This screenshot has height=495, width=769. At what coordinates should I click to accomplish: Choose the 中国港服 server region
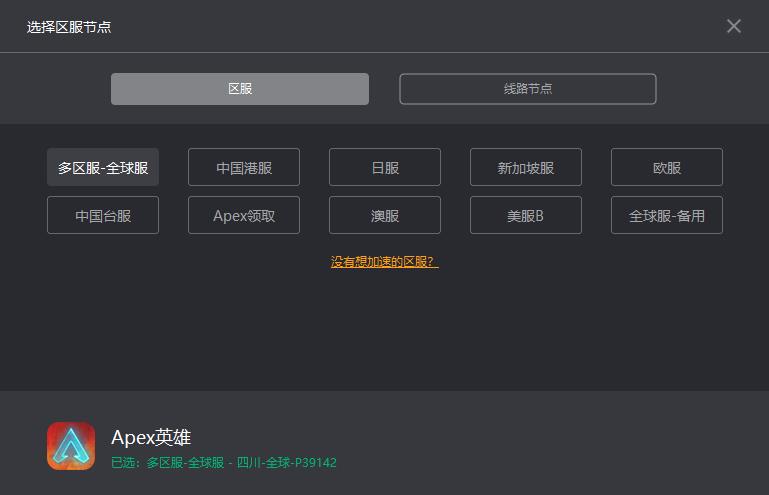(244, 168)
